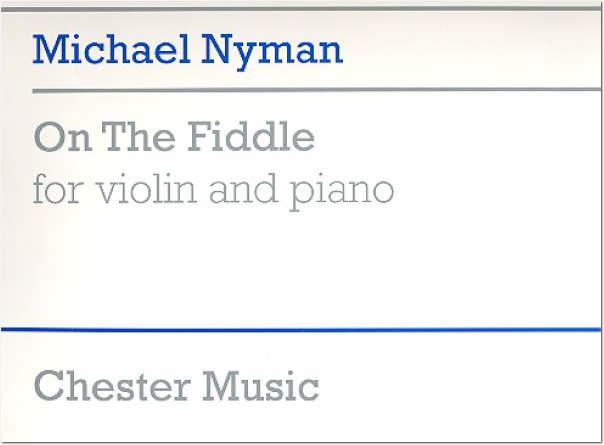Click the gray border line at top
Image resolution: width=604 pixels, height=445 pixels.
(301, 9)
